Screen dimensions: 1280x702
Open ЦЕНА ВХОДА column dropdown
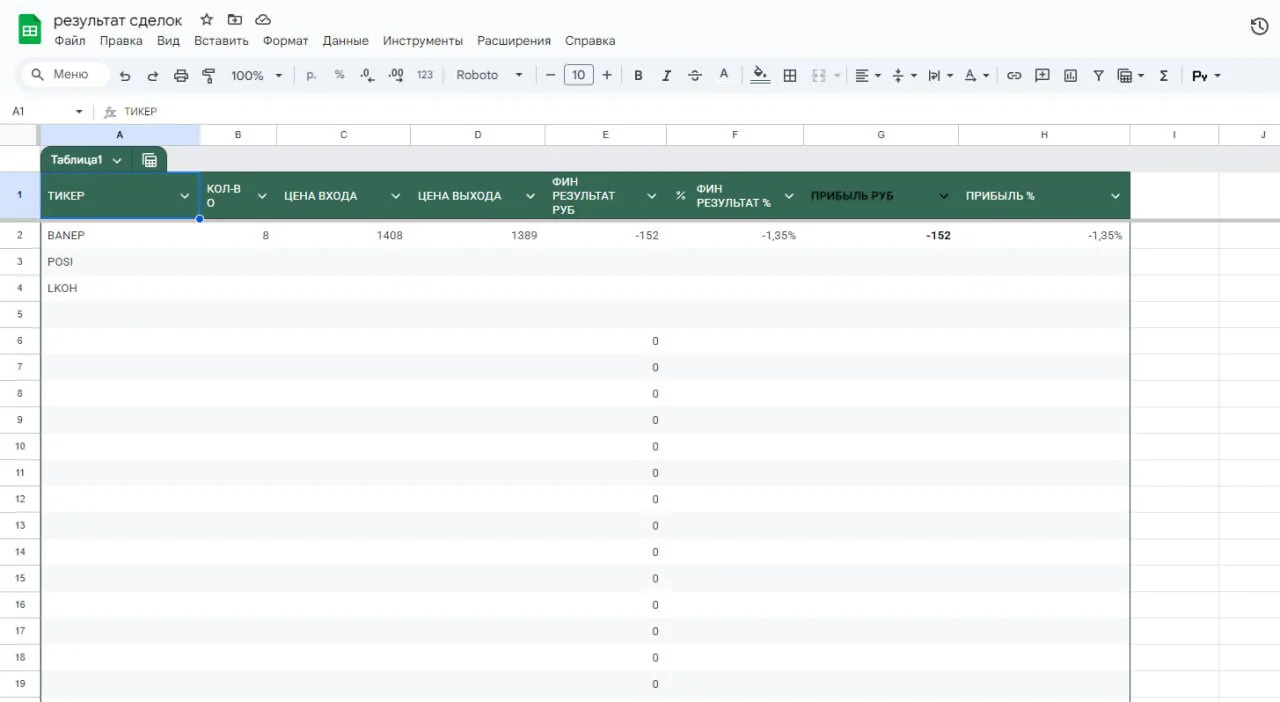click(x=396, y=196)
